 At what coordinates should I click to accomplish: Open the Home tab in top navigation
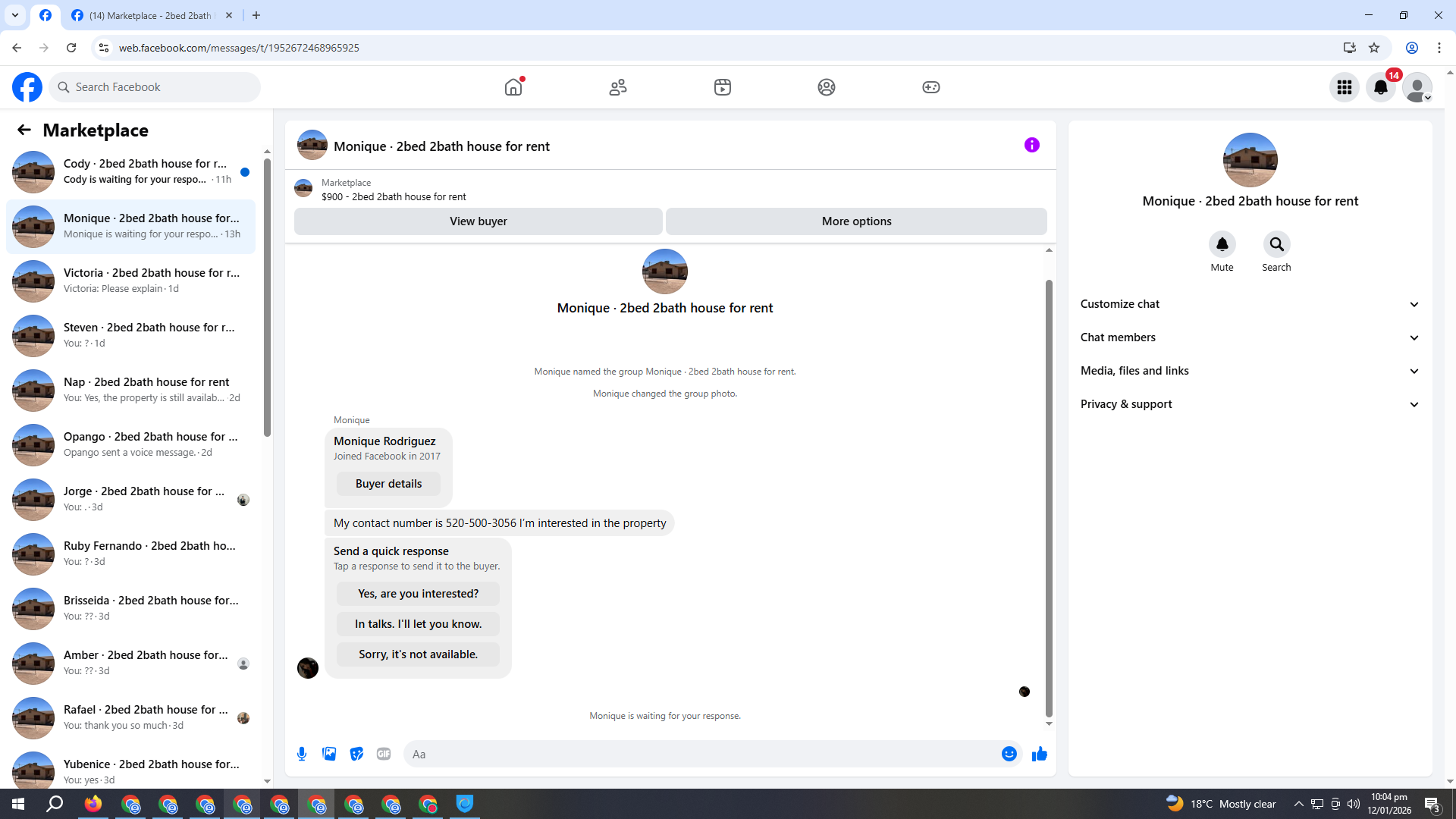point(513,87)
